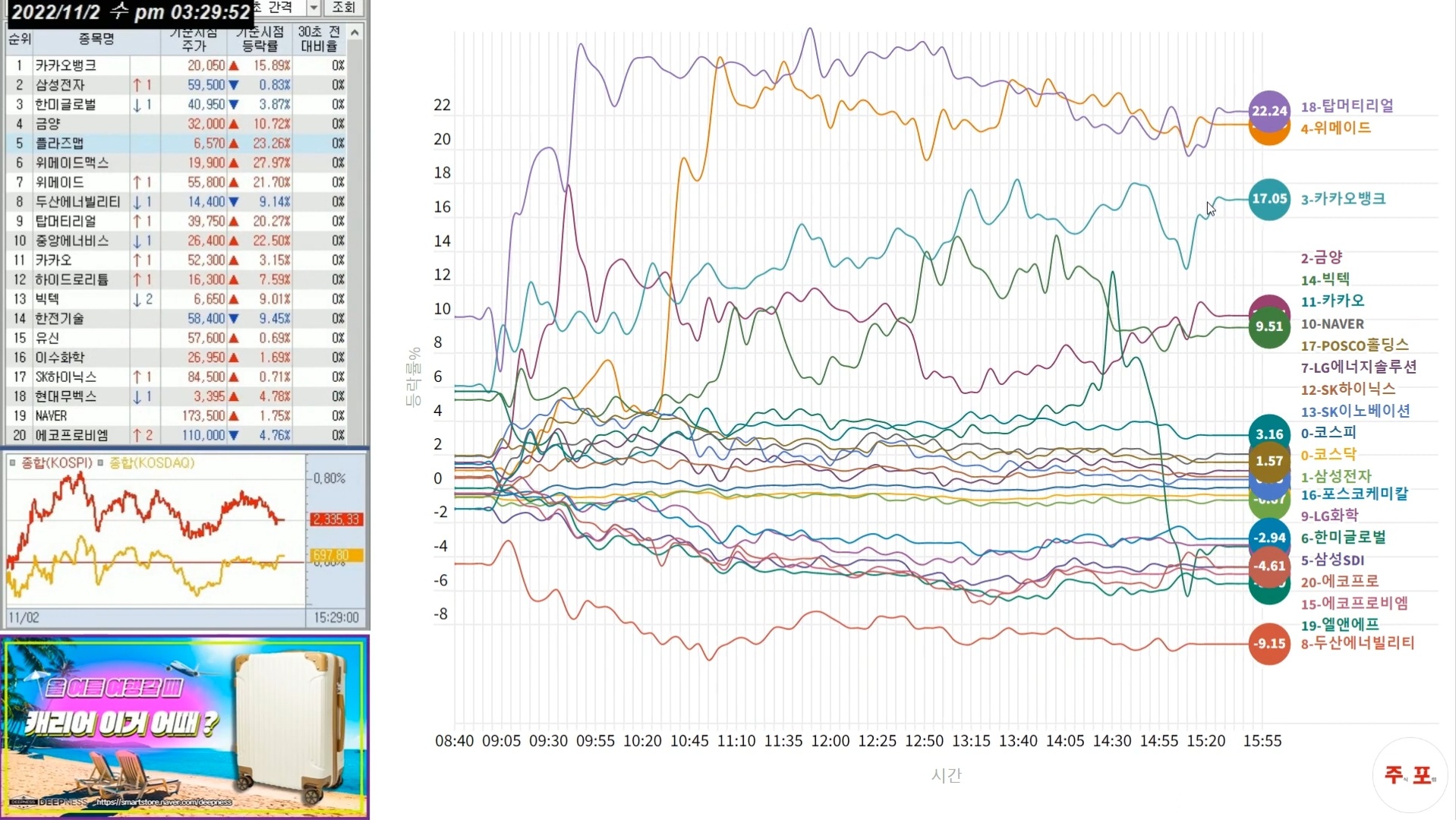Click the 17.05 카카오뱅크 value bubble
This screenshot has width=1456, height=820.
click(1269, 199)
